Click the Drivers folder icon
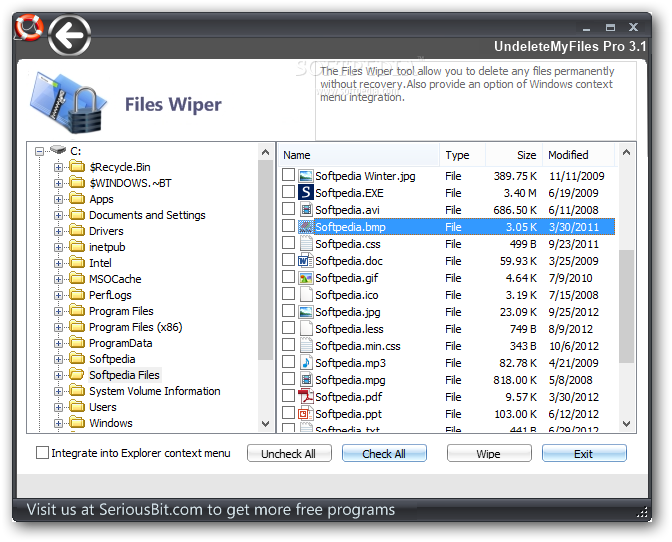The height and width of the screenshot is (542, 672). [77, 231]
